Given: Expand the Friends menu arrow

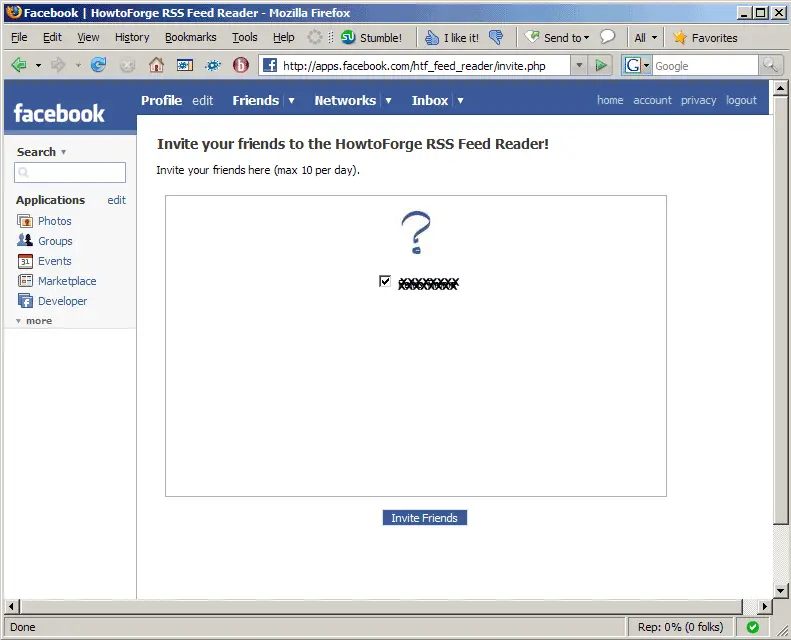Looking at the screenshot, I should coord(291,100).
